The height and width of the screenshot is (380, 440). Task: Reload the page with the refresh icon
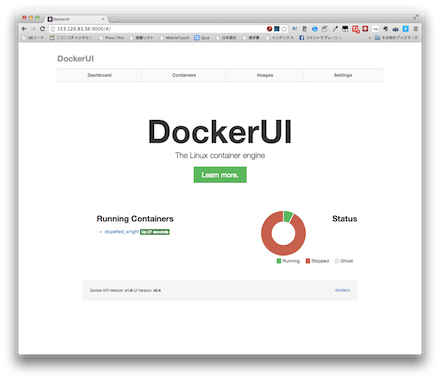pos(42,29)
